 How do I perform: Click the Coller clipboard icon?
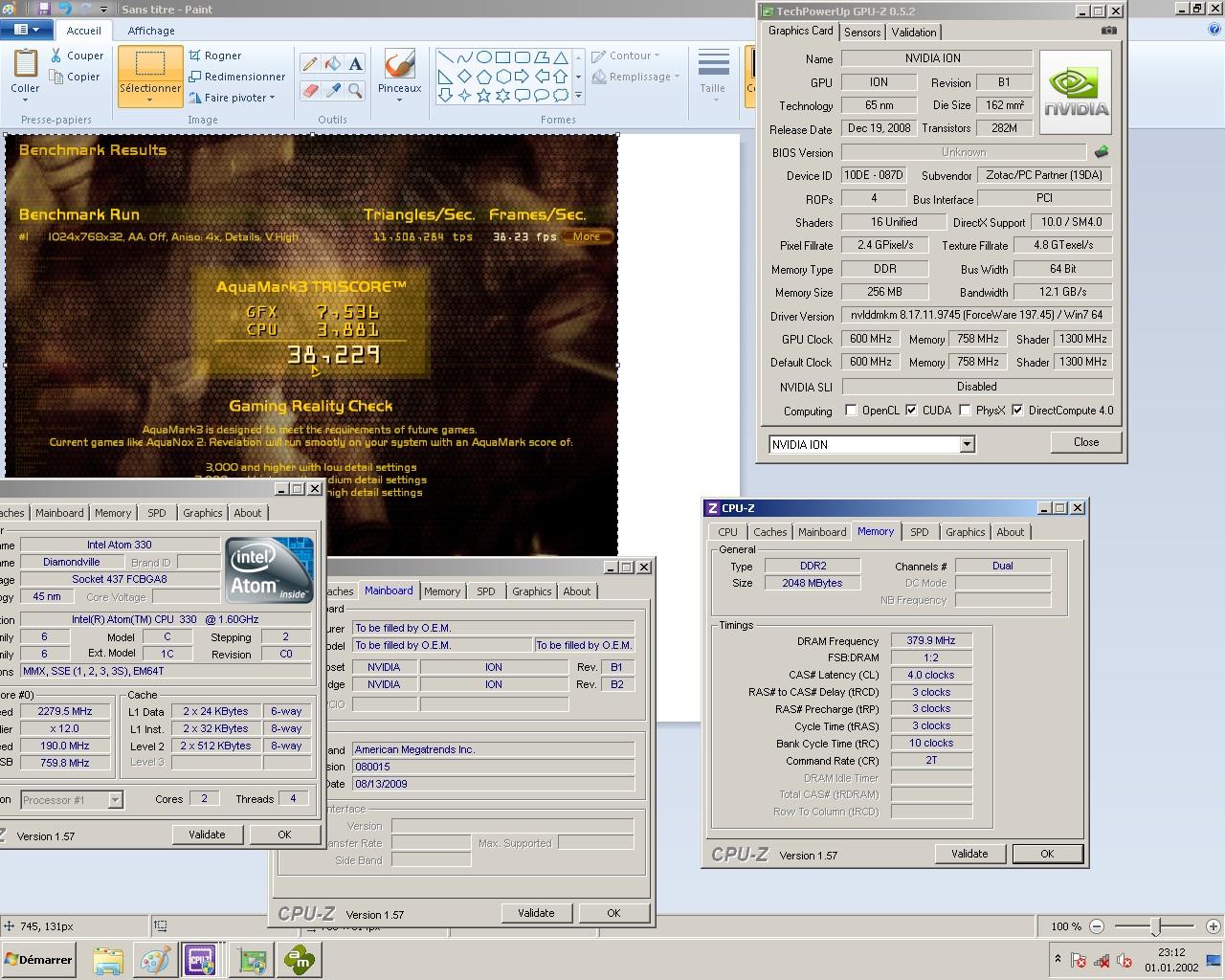(25, 64)
